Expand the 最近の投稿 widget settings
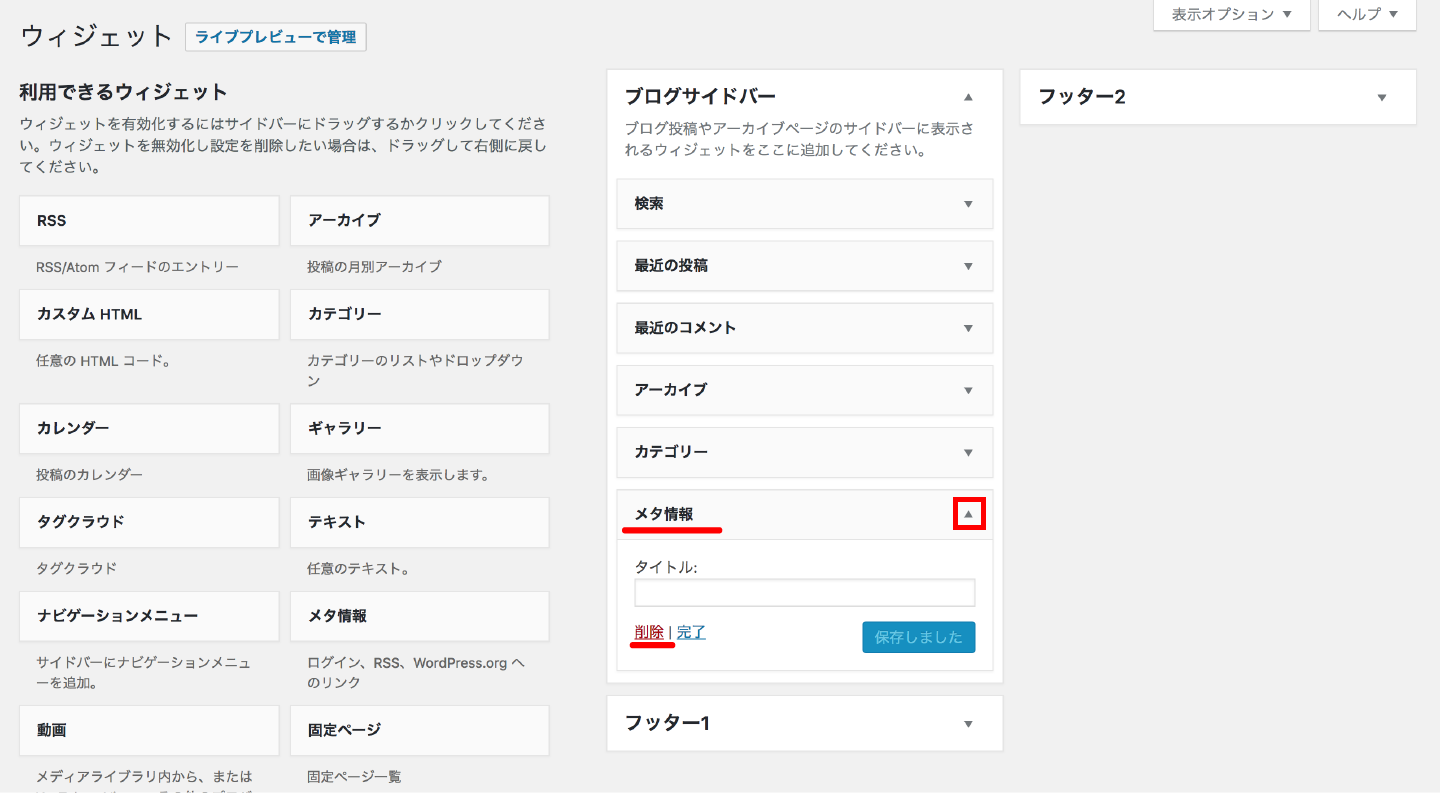The width and height of the screenshot is (1440, 793). tap(967, 266)
